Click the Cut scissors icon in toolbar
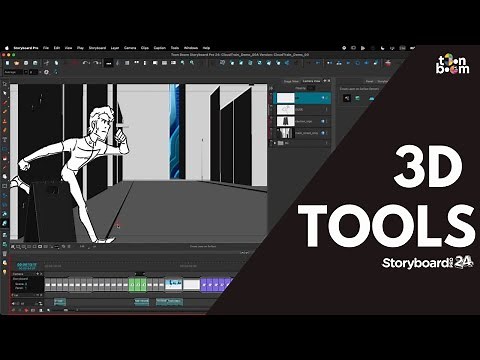The image size is (480, 360). (46, 63)
